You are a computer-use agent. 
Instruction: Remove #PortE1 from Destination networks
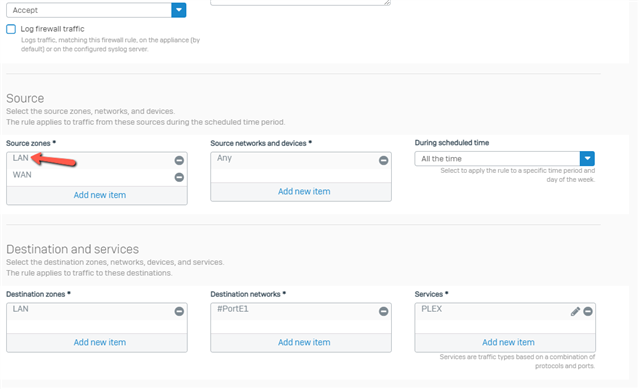pos(383,311)
